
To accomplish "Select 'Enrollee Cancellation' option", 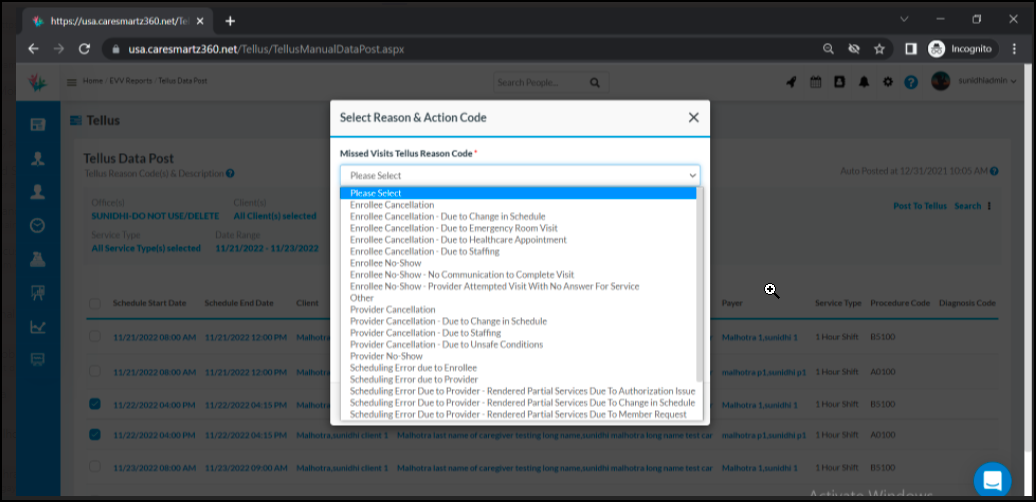I will (392, 205).
